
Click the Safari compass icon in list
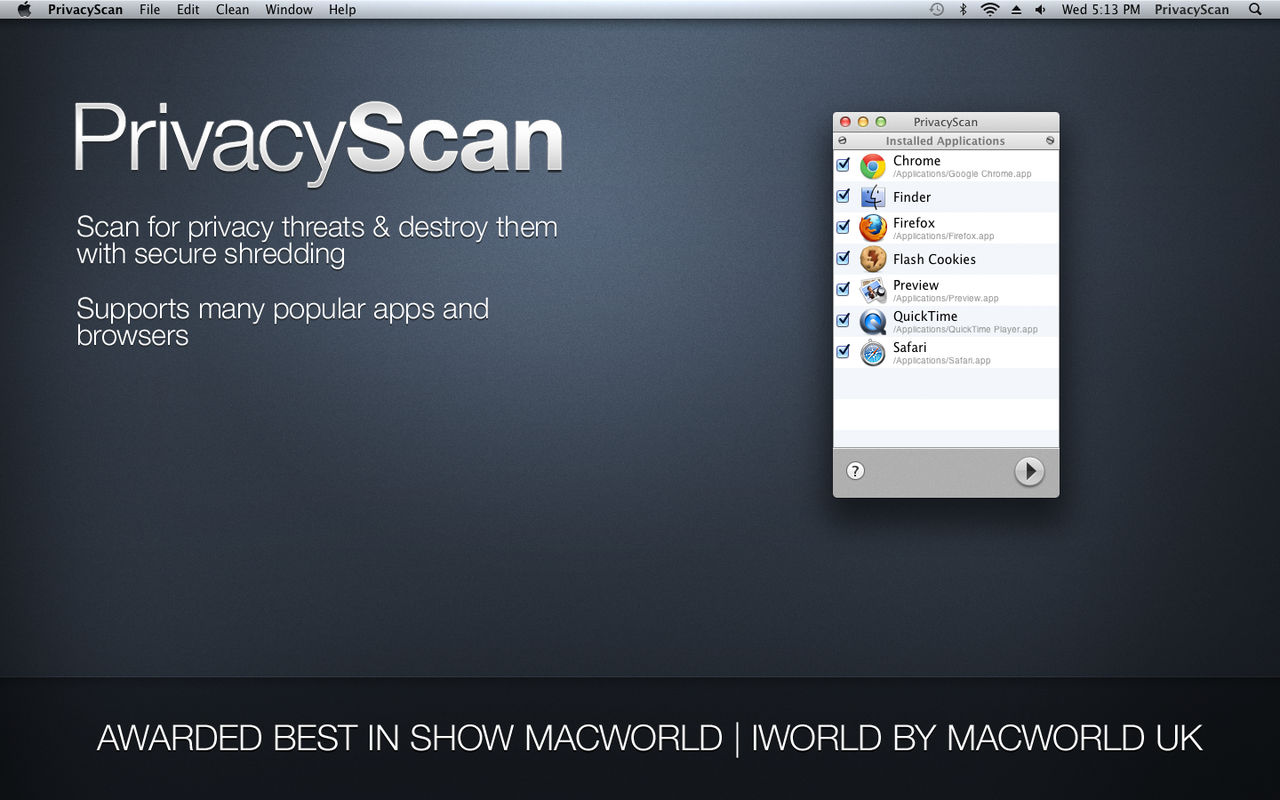tap(873, 353)
